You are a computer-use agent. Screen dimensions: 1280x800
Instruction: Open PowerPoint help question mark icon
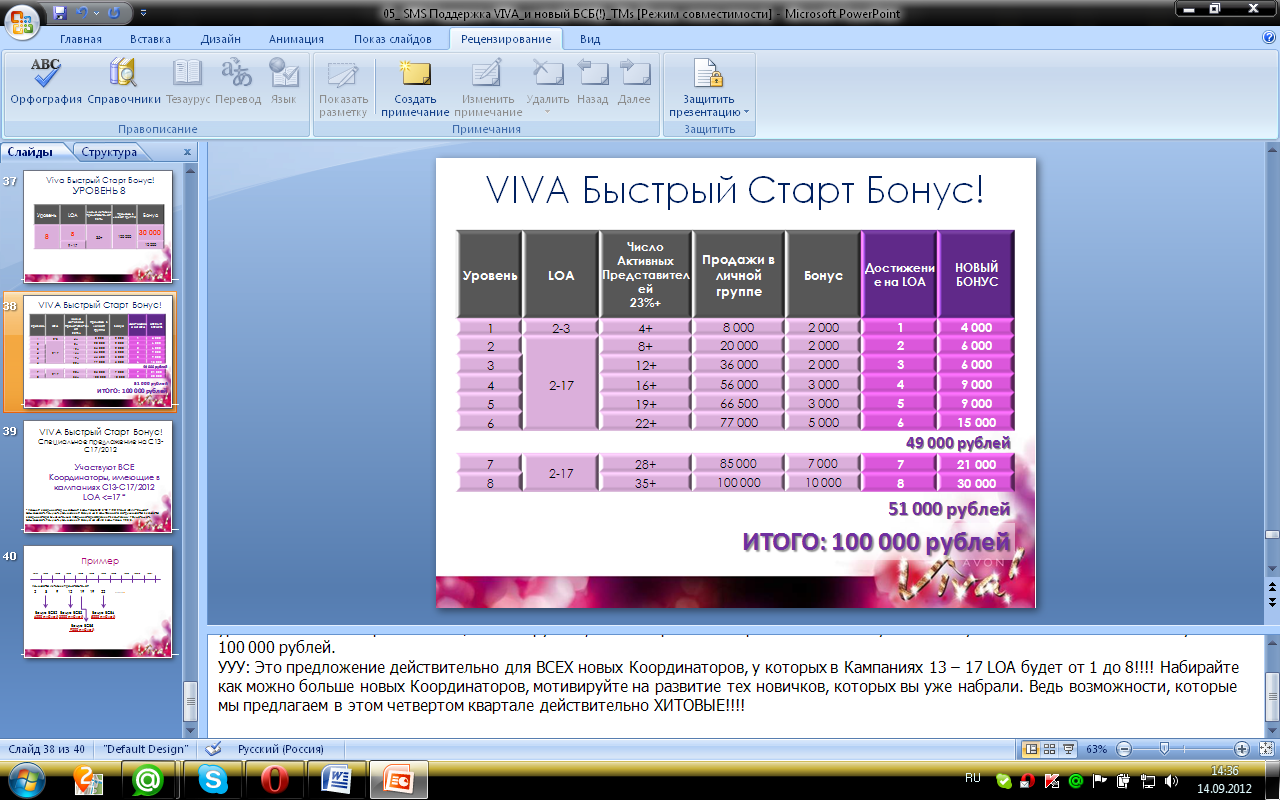point(1269,38)
